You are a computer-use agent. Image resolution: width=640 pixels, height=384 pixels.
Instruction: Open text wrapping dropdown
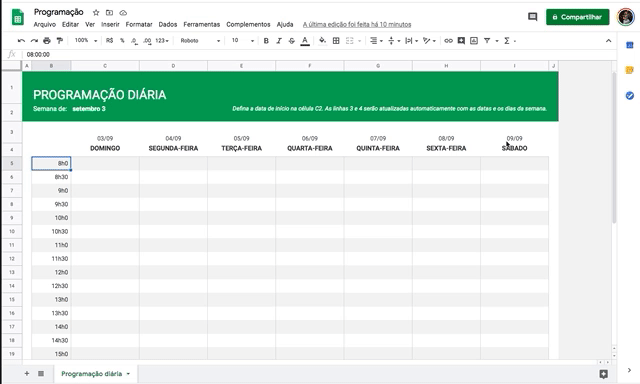tap(411, 40)
